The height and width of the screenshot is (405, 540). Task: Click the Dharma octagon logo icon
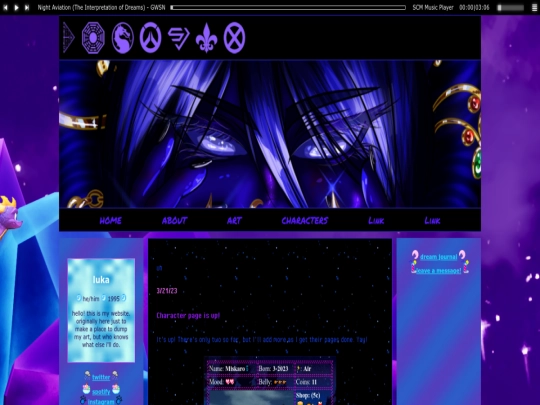pyautogui.click(x=93, y=38)
